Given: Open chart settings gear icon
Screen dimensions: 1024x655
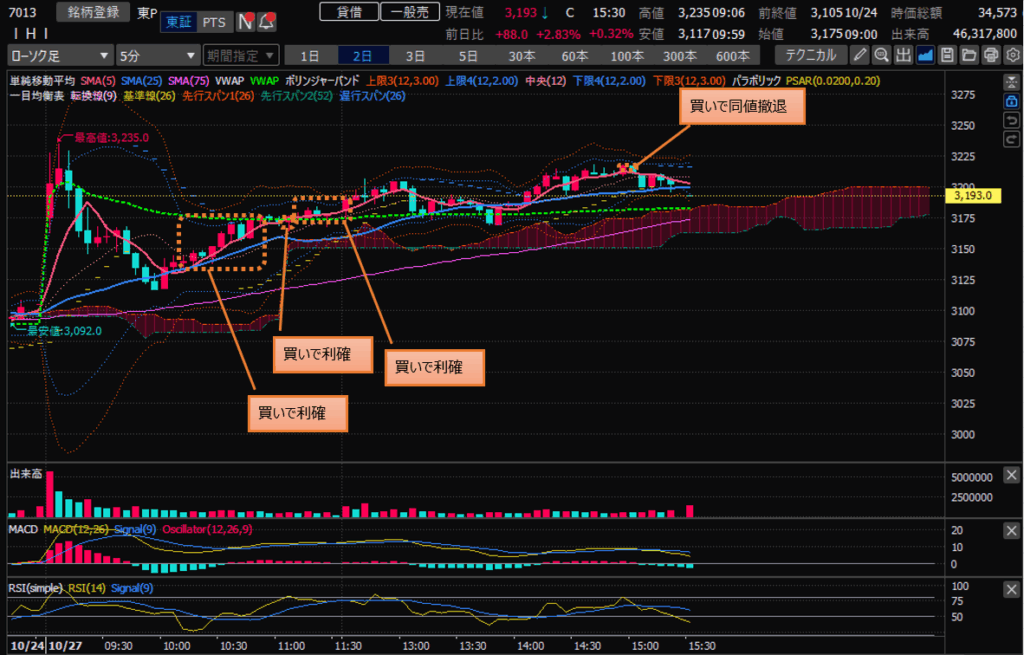Looking at the screenshot, I should [1011, 55].
